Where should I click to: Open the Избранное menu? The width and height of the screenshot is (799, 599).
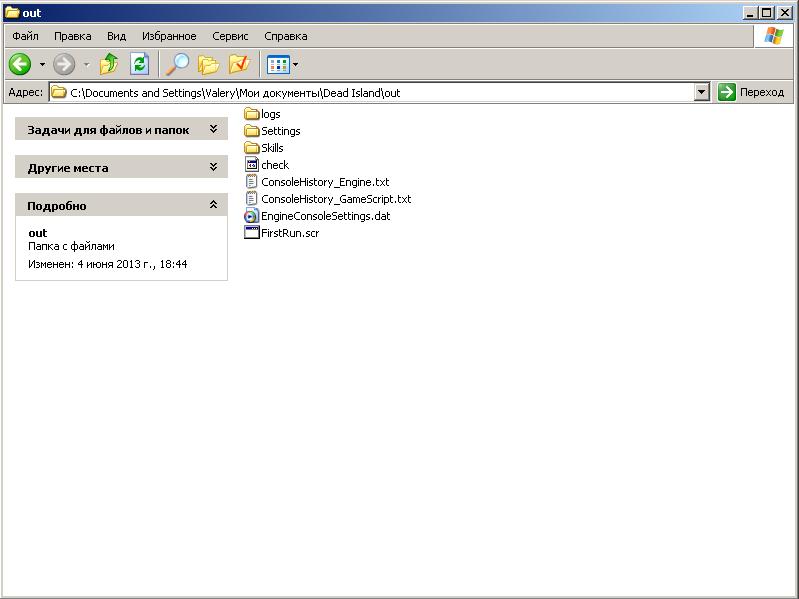click(x=169, y=36)
